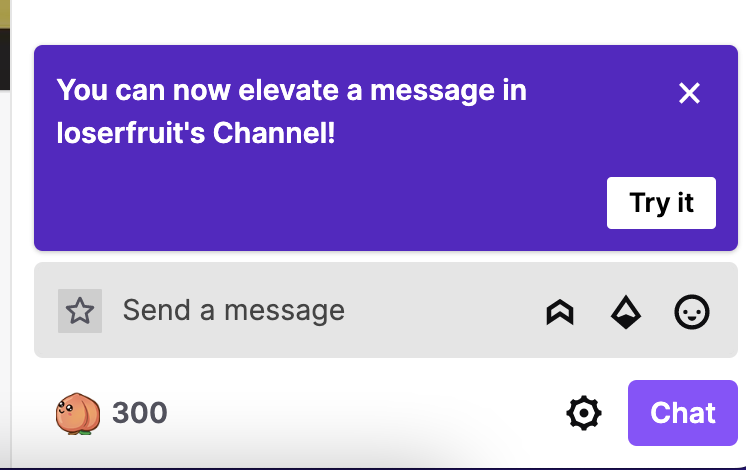Click the peach channel points icon
Viewport: 746px width, 470px height.
click(78, 413)
